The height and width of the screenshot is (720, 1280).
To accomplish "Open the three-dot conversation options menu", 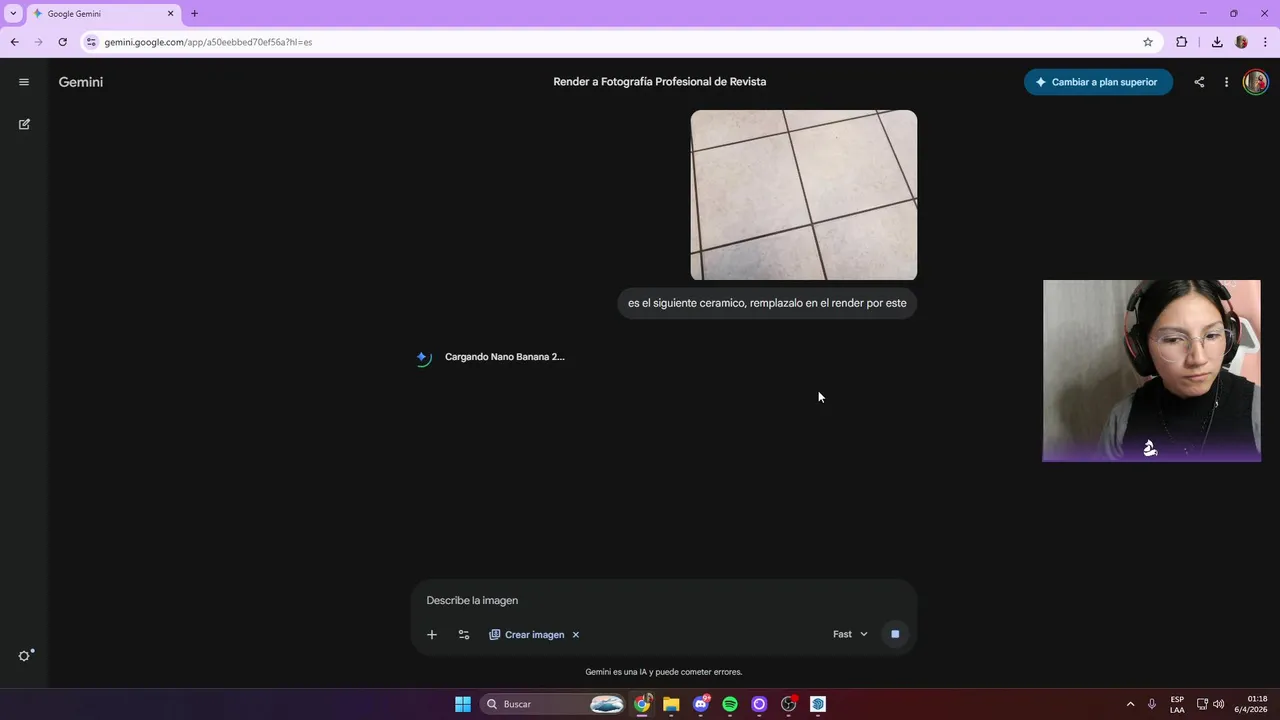I will (1226, 82).
